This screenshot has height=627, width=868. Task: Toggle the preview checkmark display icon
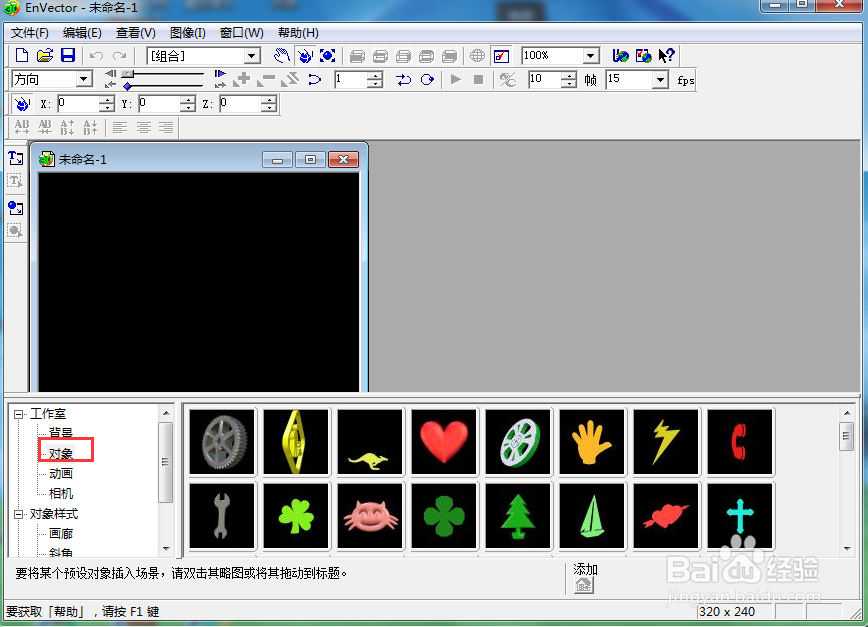click(501, 56)
